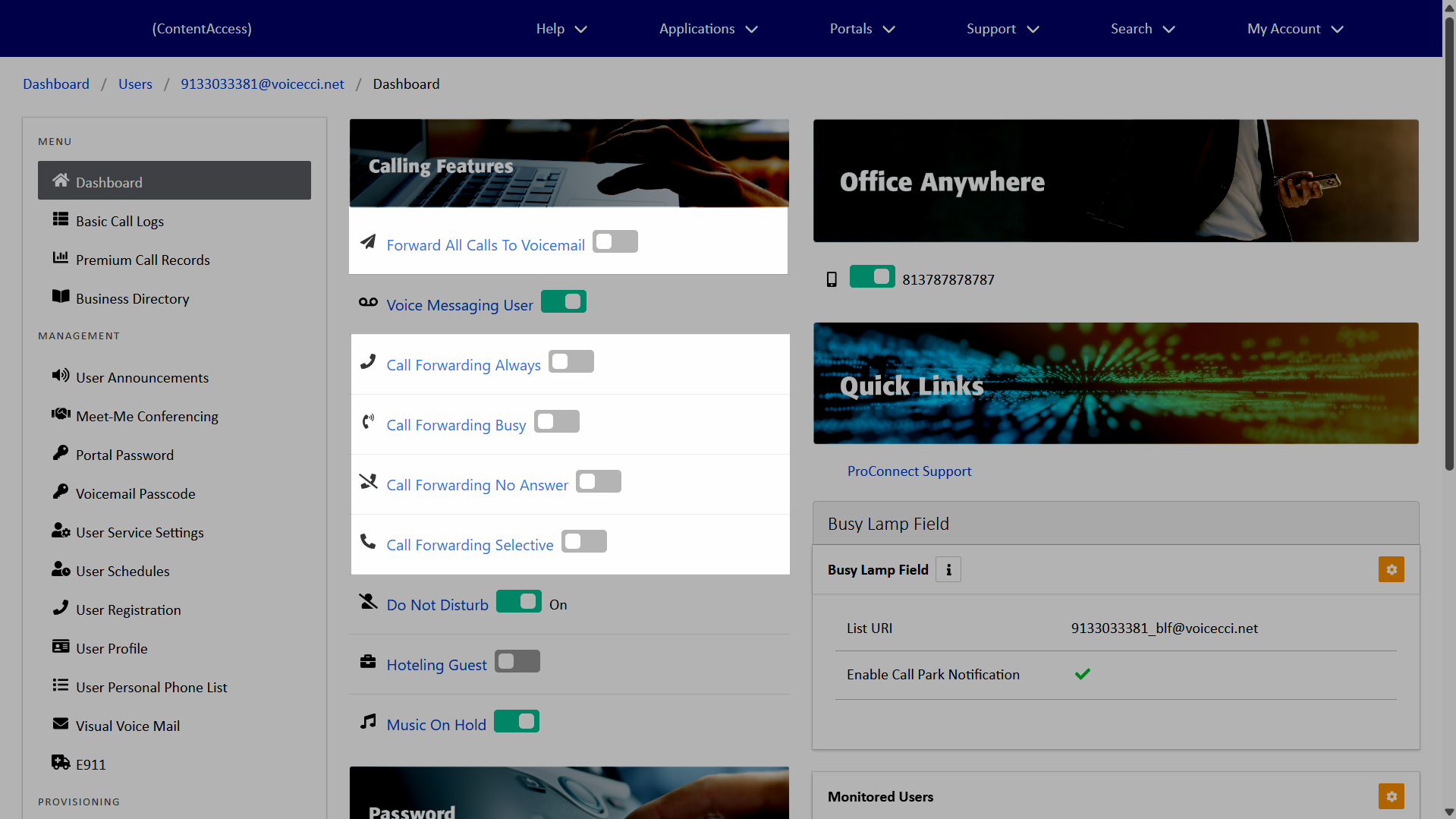Viewport: 1456px width, 819px height.
Task: Open Monitored Users gear settings
Action: 1391,796
